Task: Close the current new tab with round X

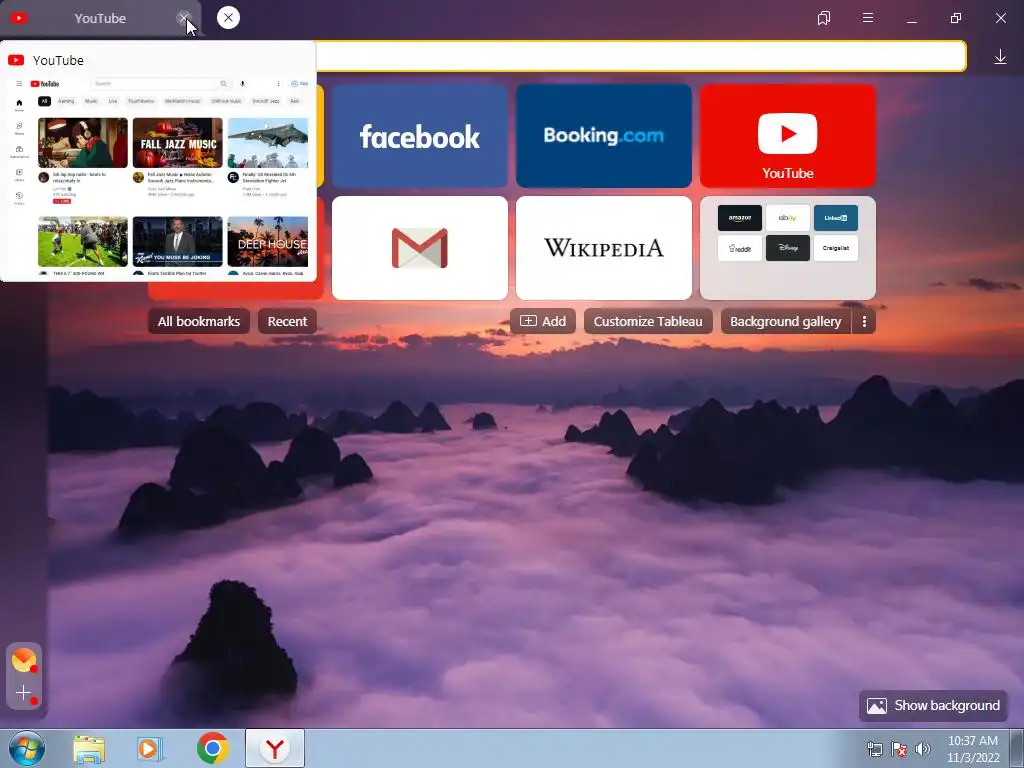Action: [228, 18]
